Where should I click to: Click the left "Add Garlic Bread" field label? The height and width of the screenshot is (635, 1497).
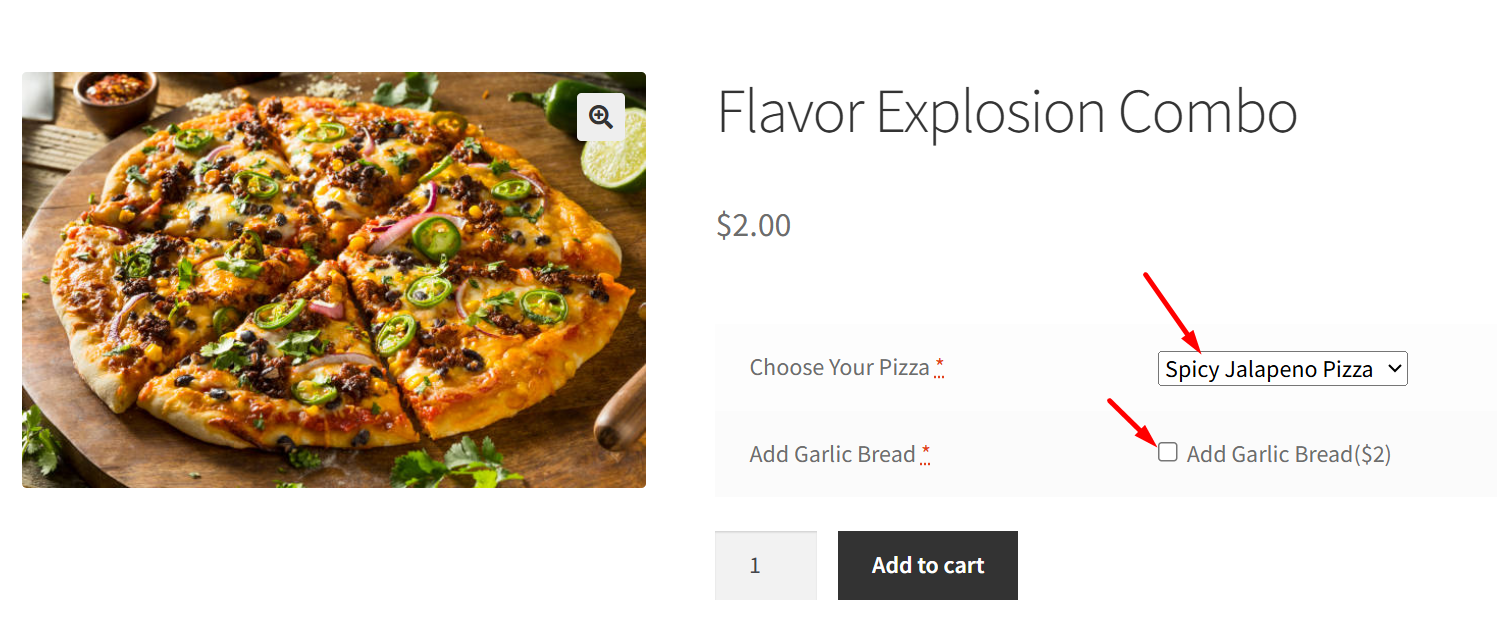(832, 454)
